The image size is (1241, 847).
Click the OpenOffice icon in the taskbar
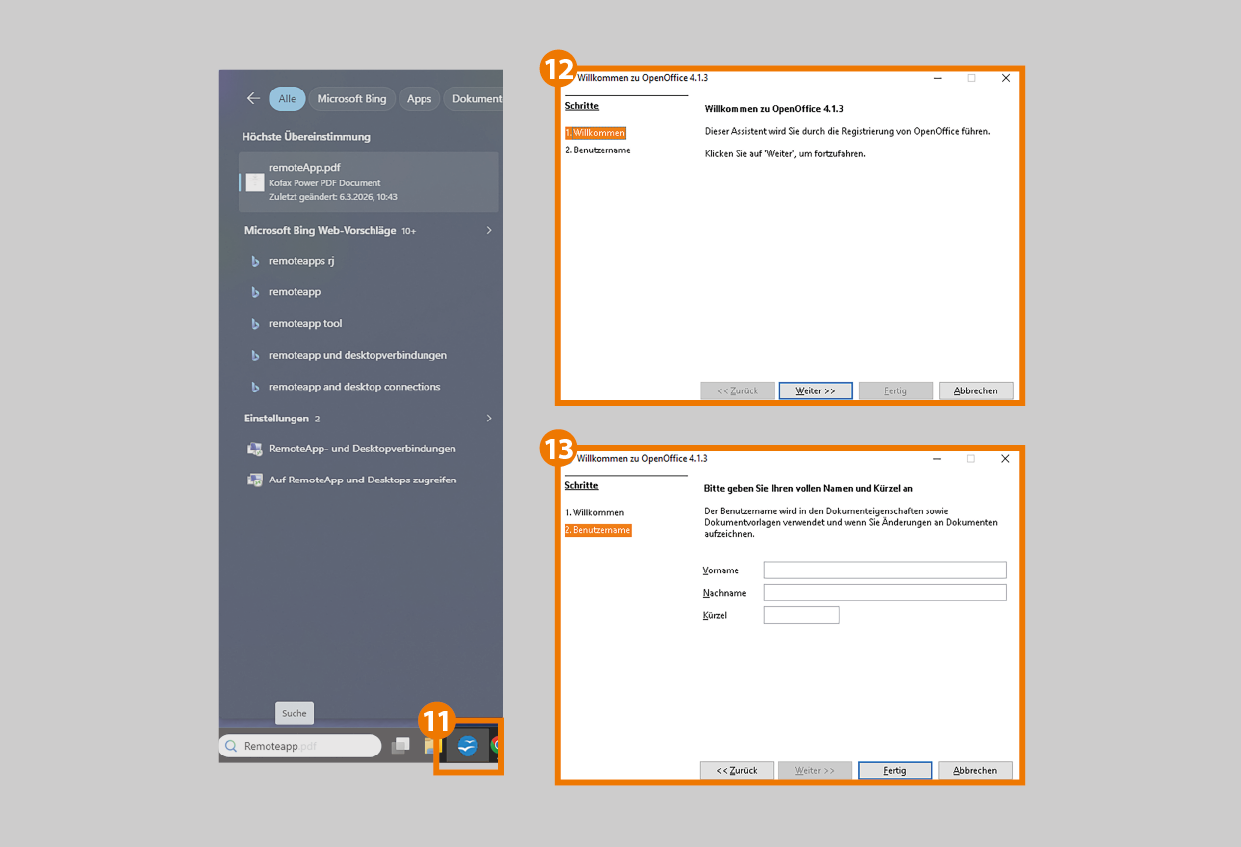[x=468, y=745]
